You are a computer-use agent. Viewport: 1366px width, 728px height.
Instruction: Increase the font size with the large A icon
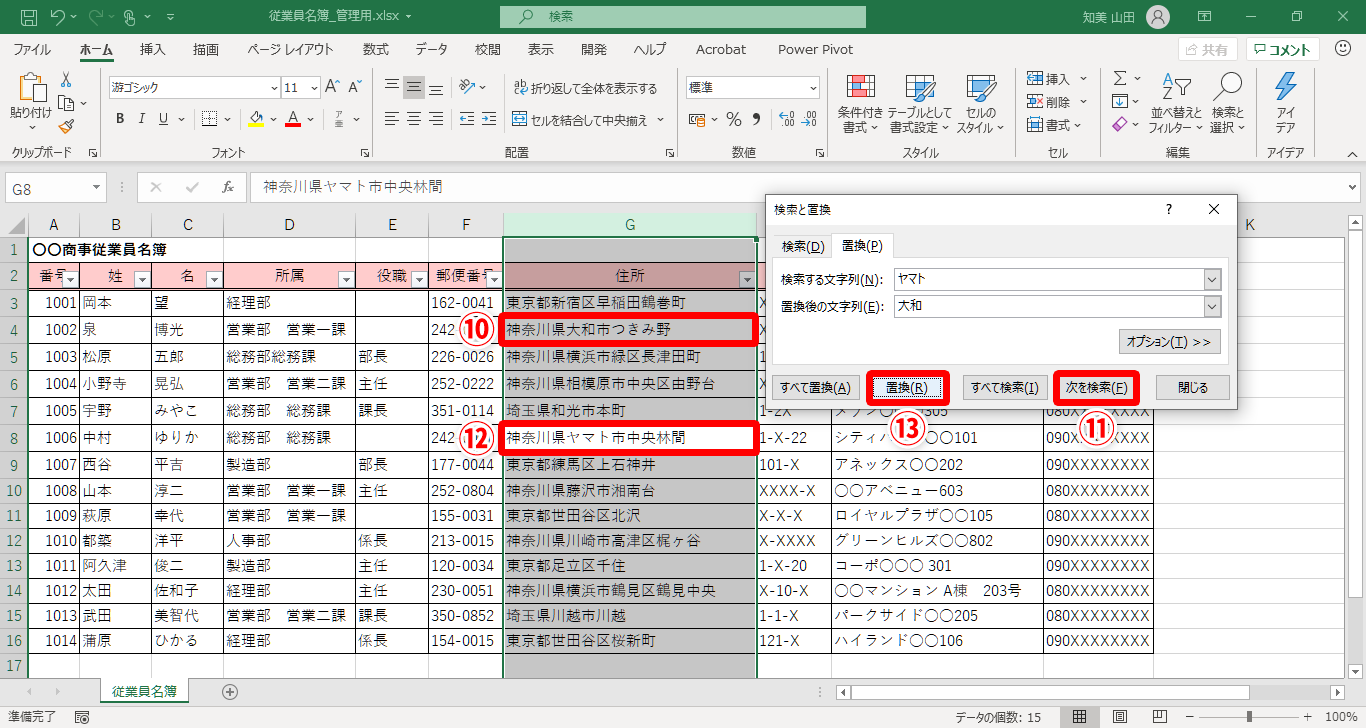[332, 87]
